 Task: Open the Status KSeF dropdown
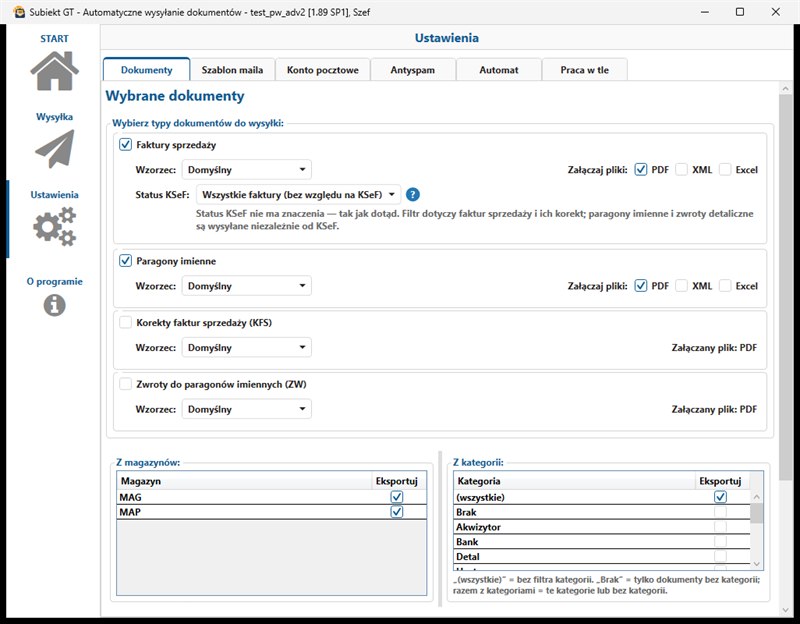(298, 194)
